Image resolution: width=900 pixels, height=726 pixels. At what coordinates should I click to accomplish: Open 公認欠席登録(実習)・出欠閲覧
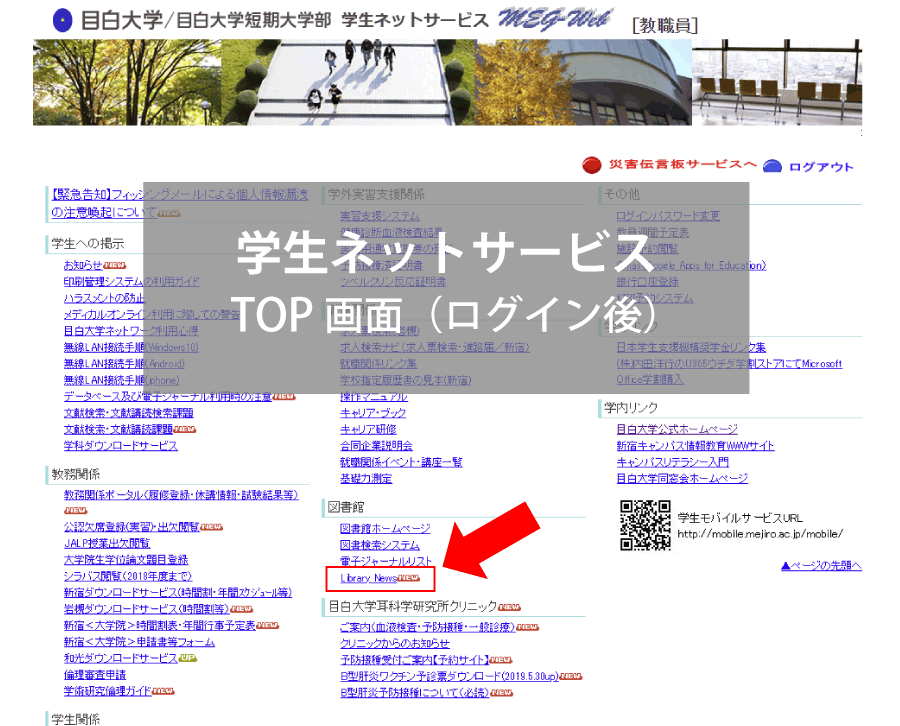click(131, 527)
